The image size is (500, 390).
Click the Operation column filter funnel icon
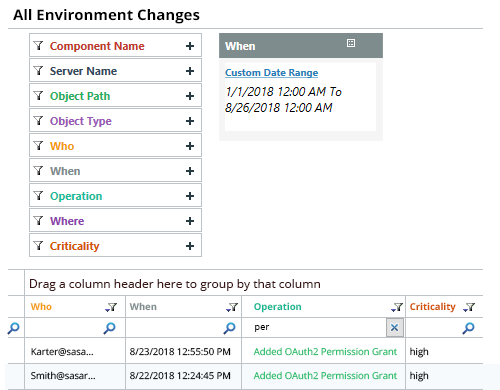click(x=397, y=307)
